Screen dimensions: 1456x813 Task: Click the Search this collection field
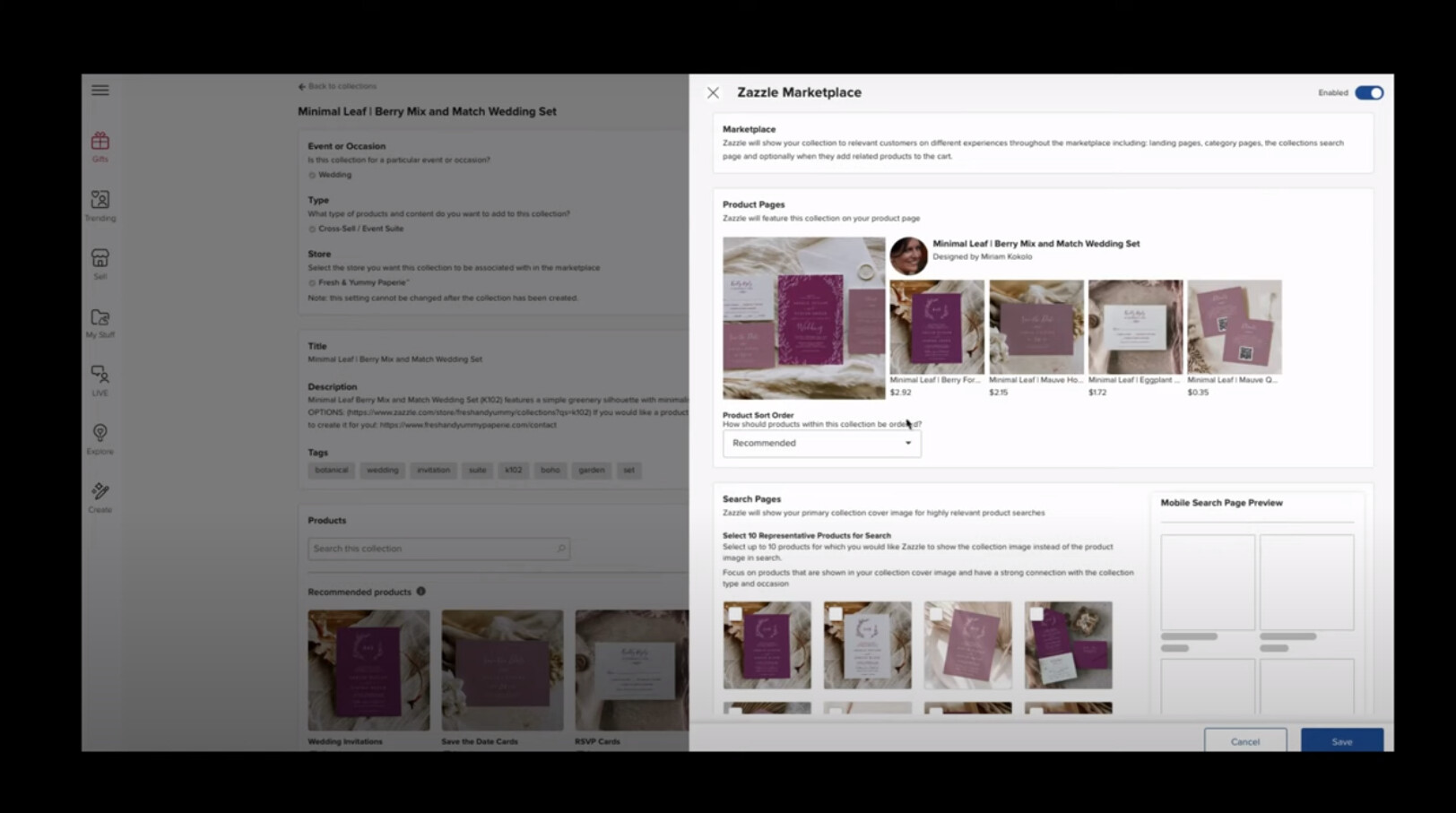coord(438,549)
